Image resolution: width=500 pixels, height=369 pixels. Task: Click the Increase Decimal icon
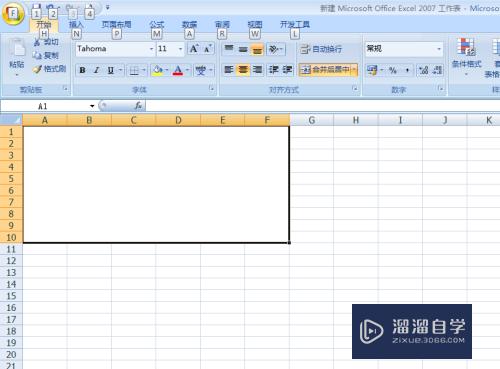click(x=423, y=70)
